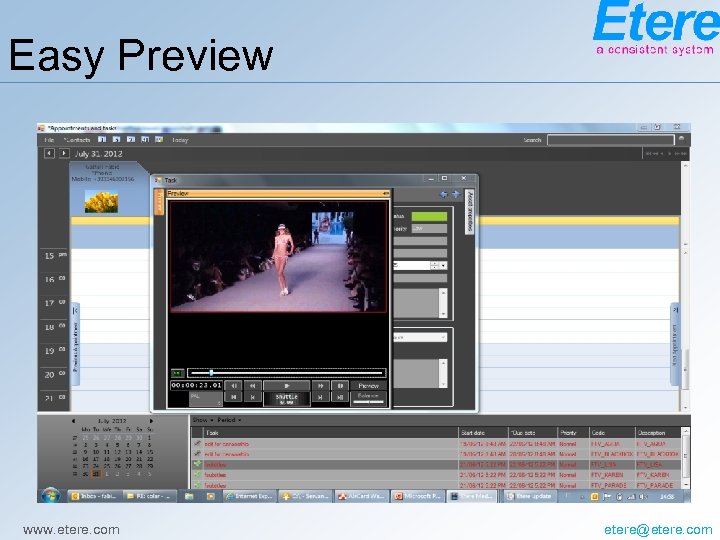Go to previous month in mini calendar

pyautogui.click(x=73, y=421)
